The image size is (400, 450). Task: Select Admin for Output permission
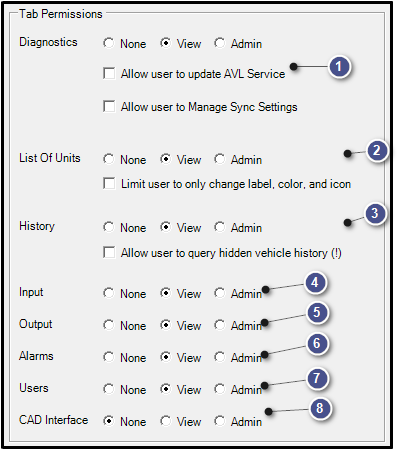220,325
